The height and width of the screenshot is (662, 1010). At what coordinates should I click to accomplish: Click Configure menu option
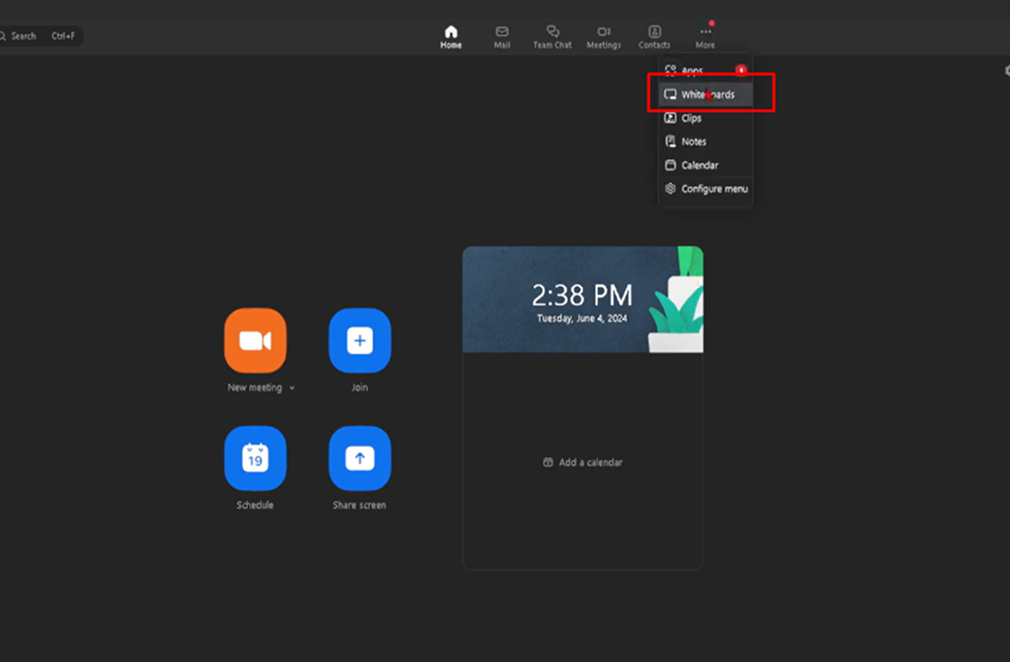coord(713,189)
